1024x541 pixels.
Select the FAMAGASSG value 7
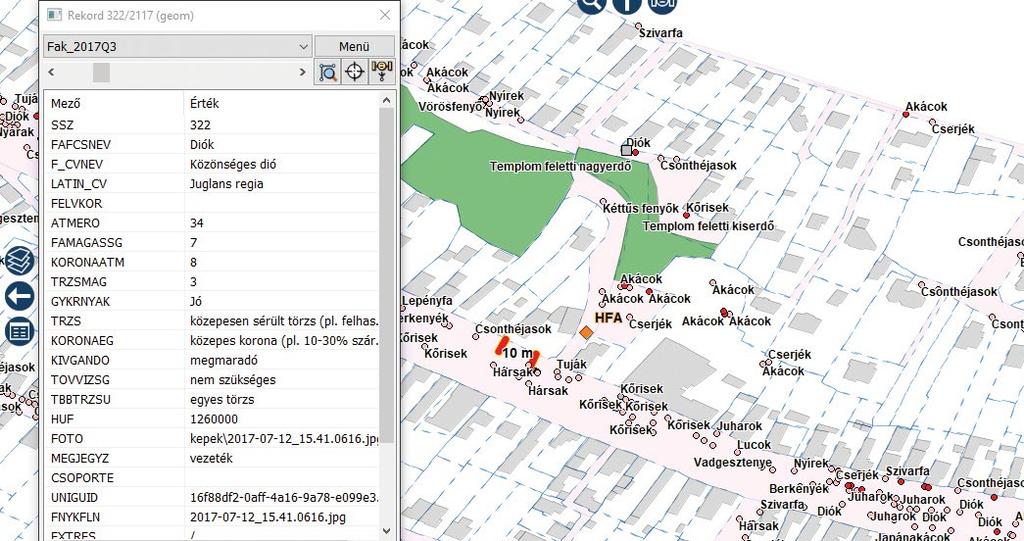click(193, 242)
